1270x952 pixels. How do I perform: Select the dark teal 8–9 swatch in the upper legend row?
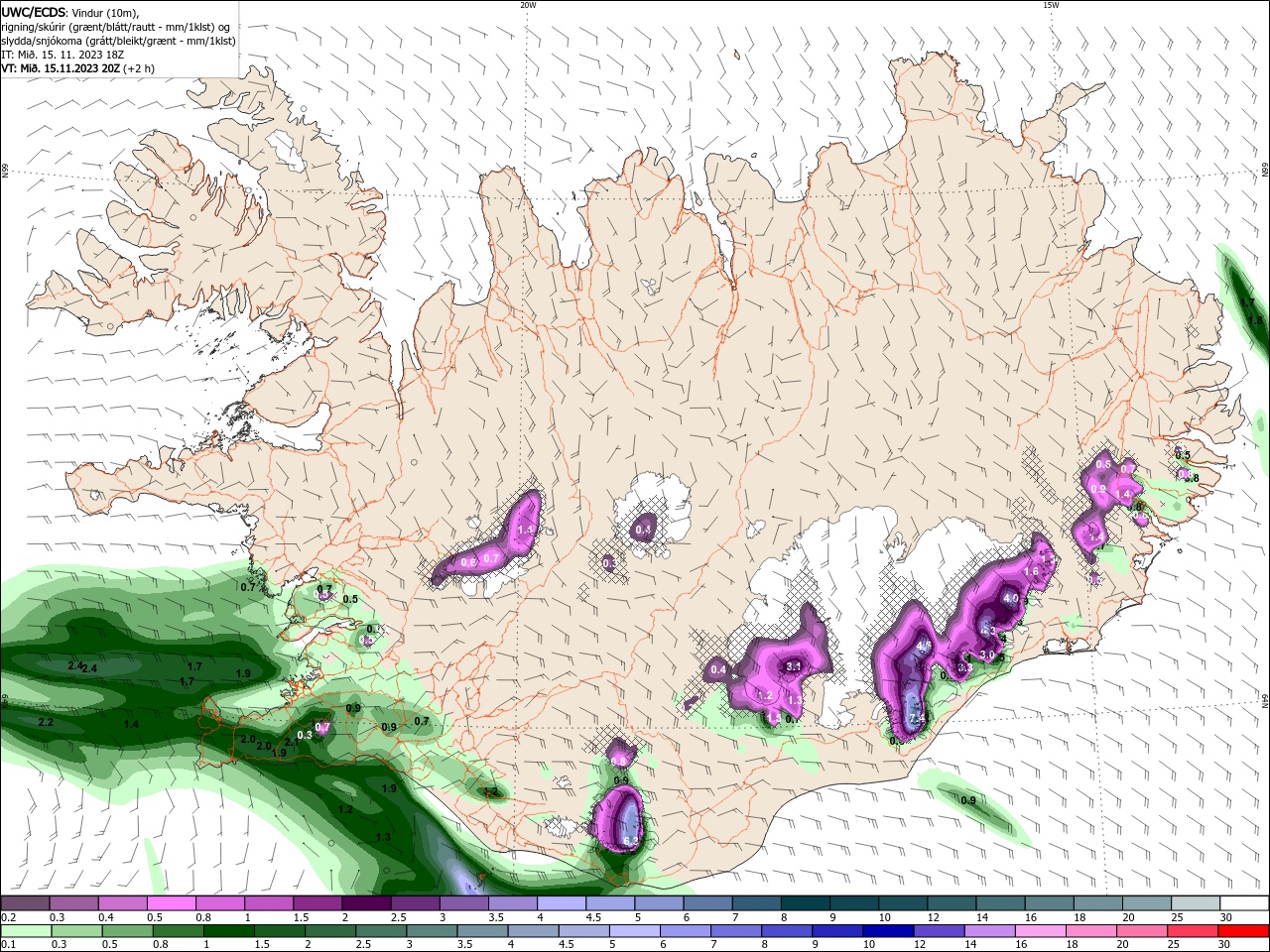tap(804, 903)
